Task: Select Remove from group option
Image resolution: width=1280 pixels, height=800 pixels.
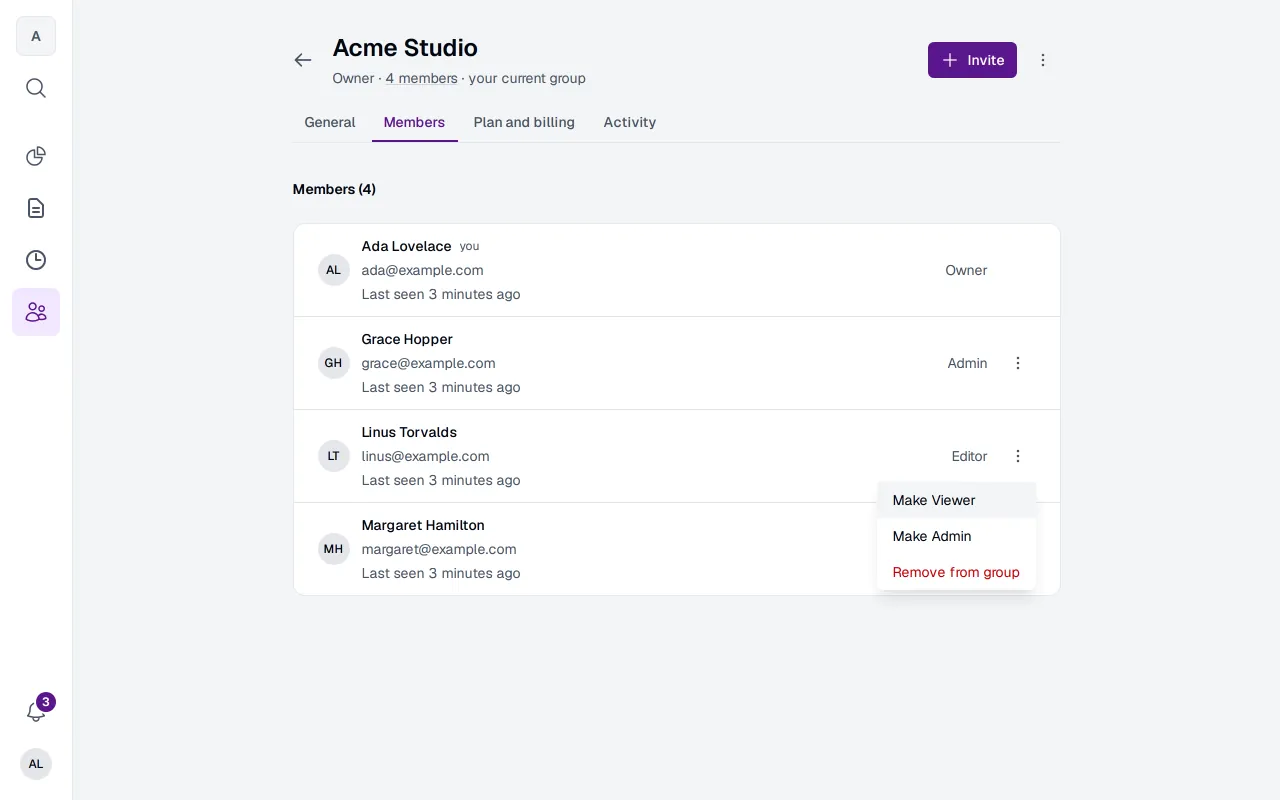Action: tap(956, 572)
